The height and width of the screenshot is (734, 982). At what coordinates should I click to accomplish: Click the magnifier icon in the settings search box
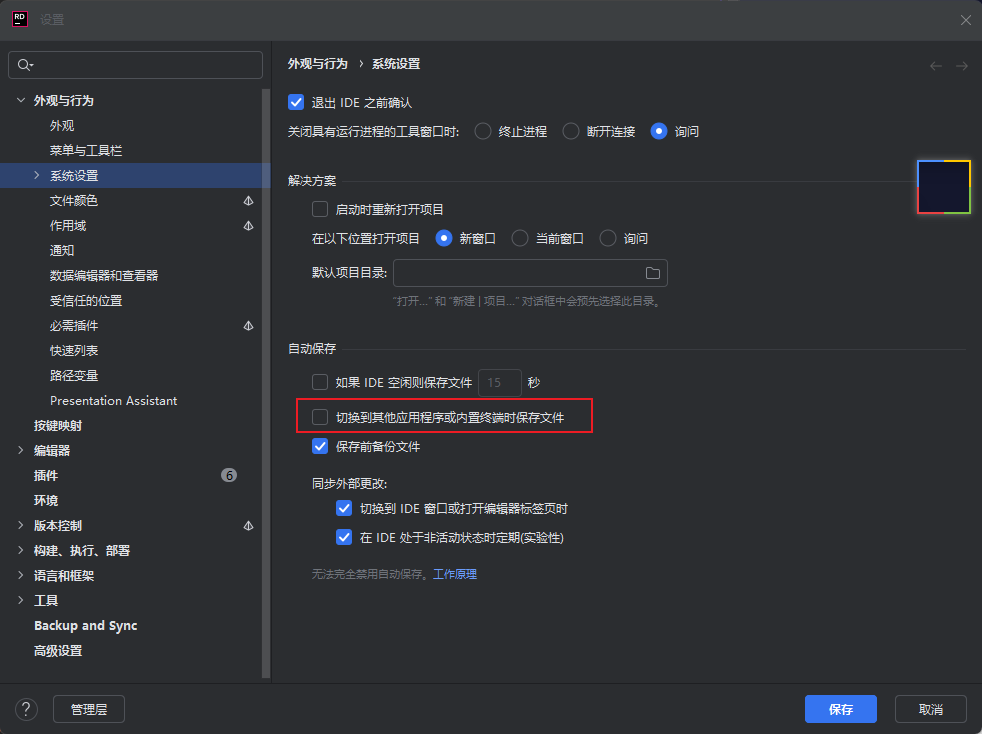pos(22,64)
